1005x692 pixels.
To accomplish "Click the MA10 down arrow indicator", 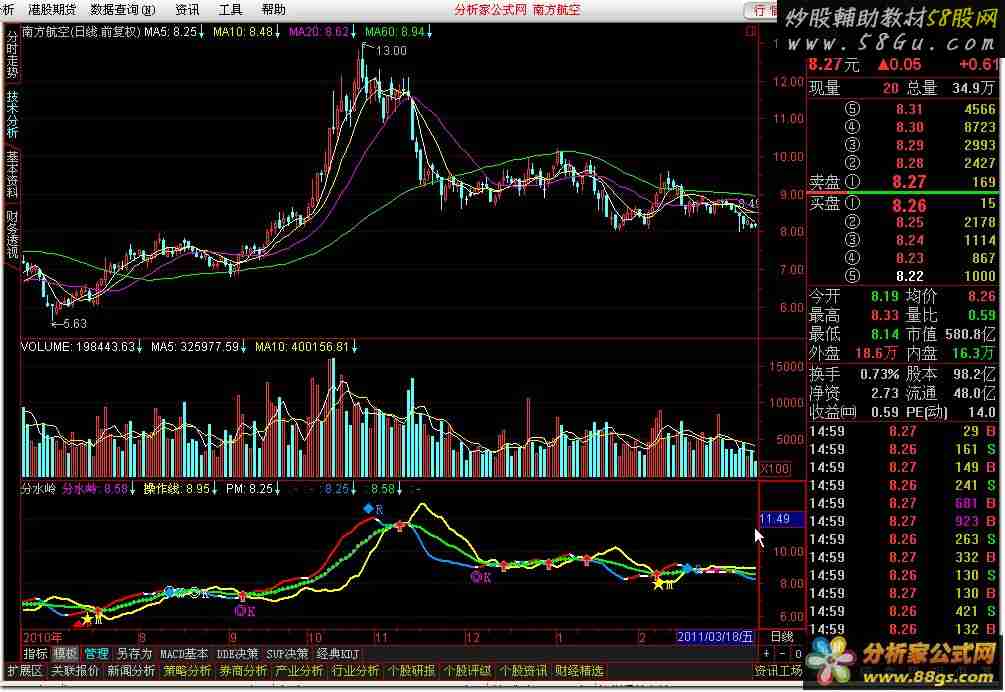I will click(277, 31).
